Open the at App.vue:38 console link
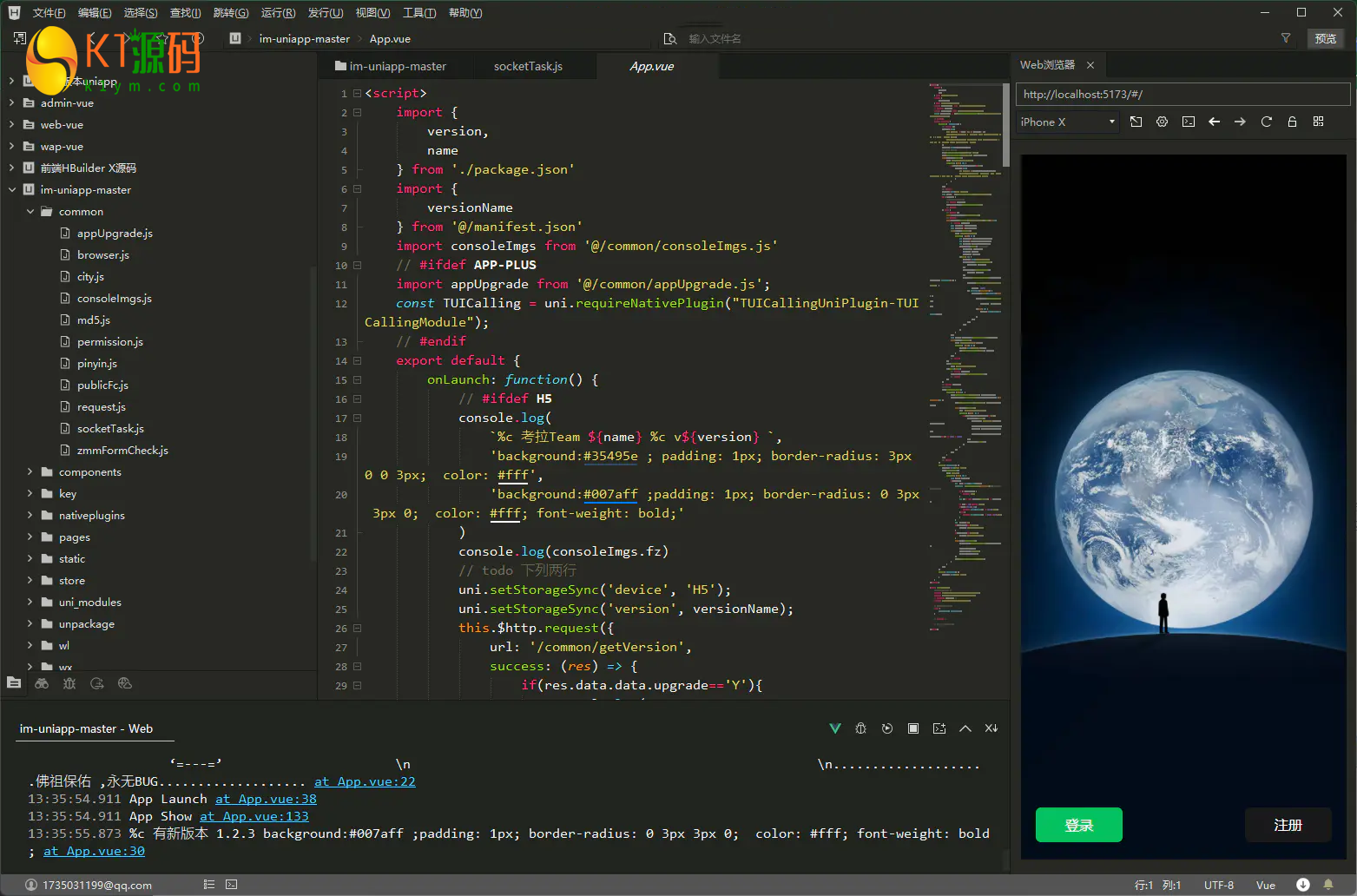The width and height of the screenshot is (1357, 896). pos(266,800)
